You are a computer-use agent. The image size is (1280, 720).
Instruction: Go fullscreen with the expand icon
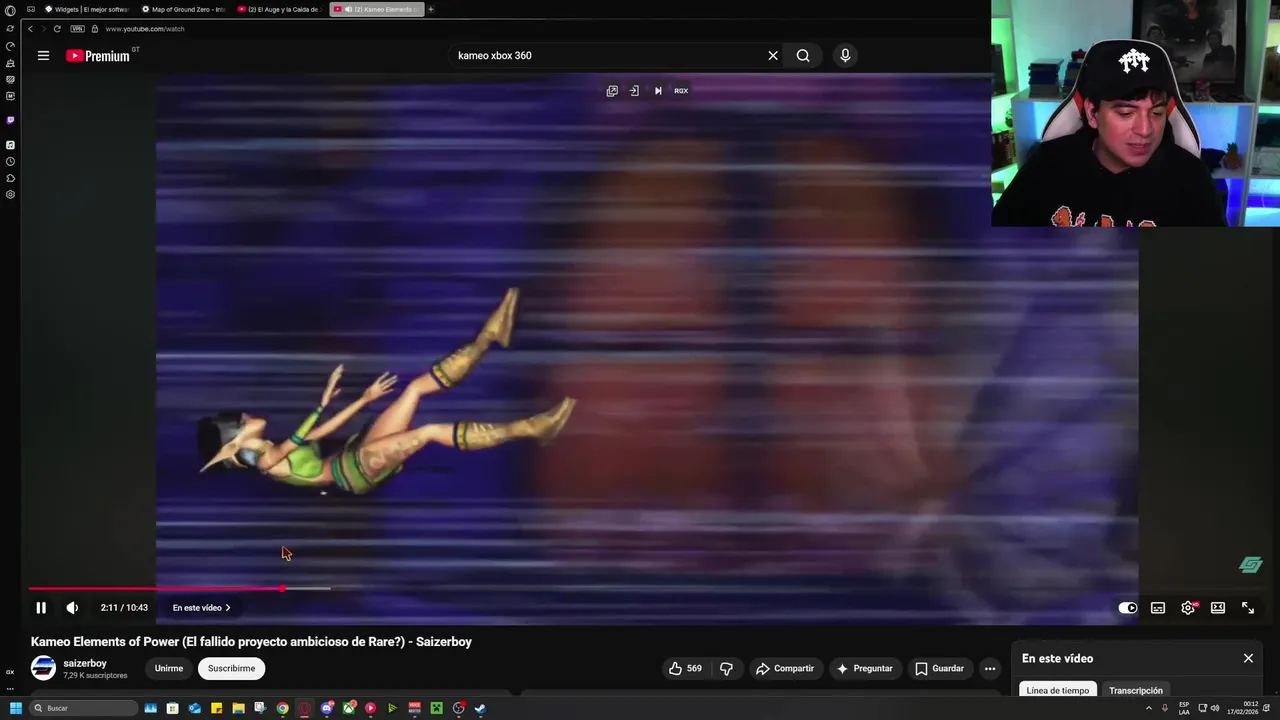[x=1248, y=608]
